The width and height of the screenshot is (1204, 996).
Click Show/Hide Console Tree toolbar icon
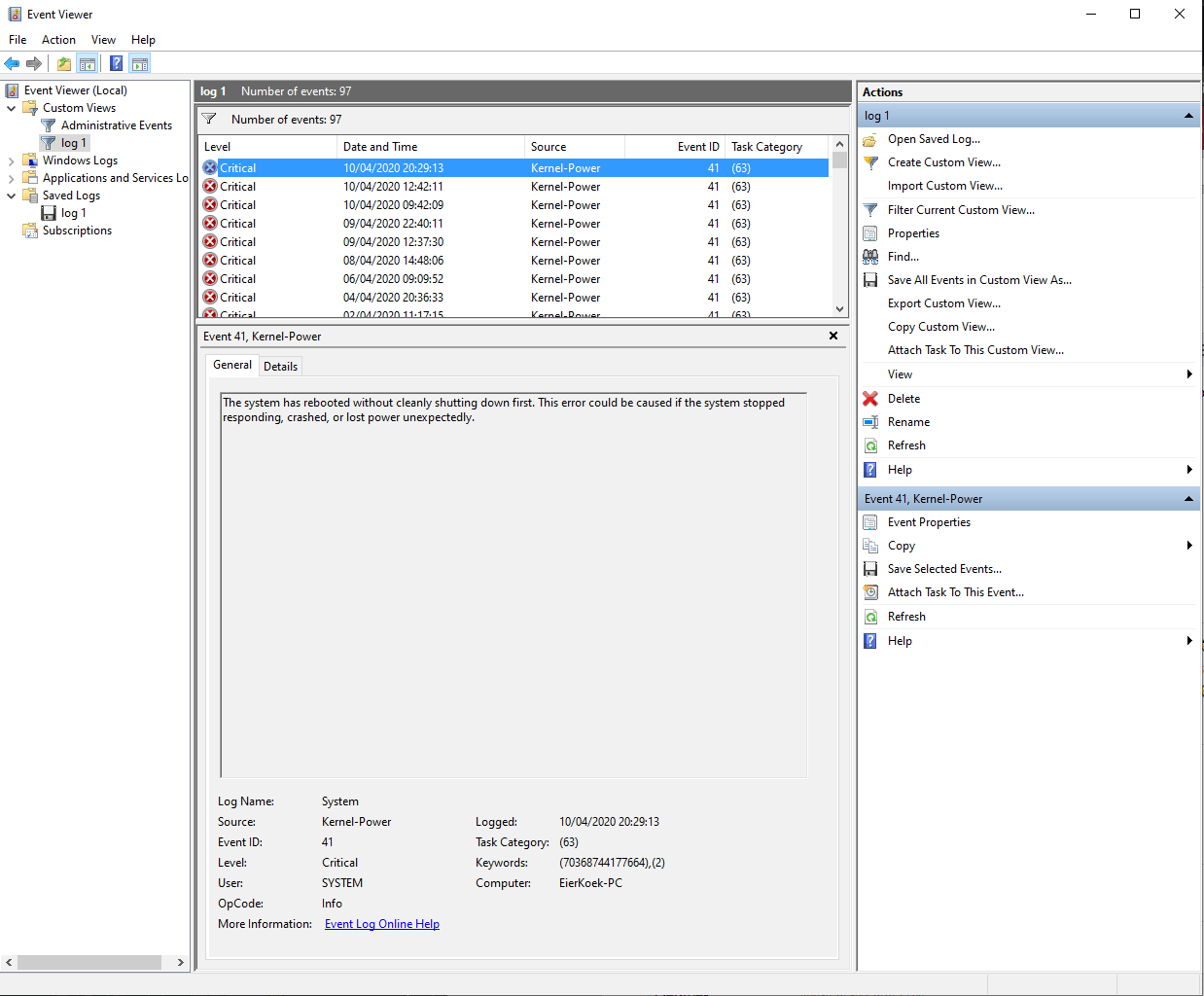coord(88,64)
